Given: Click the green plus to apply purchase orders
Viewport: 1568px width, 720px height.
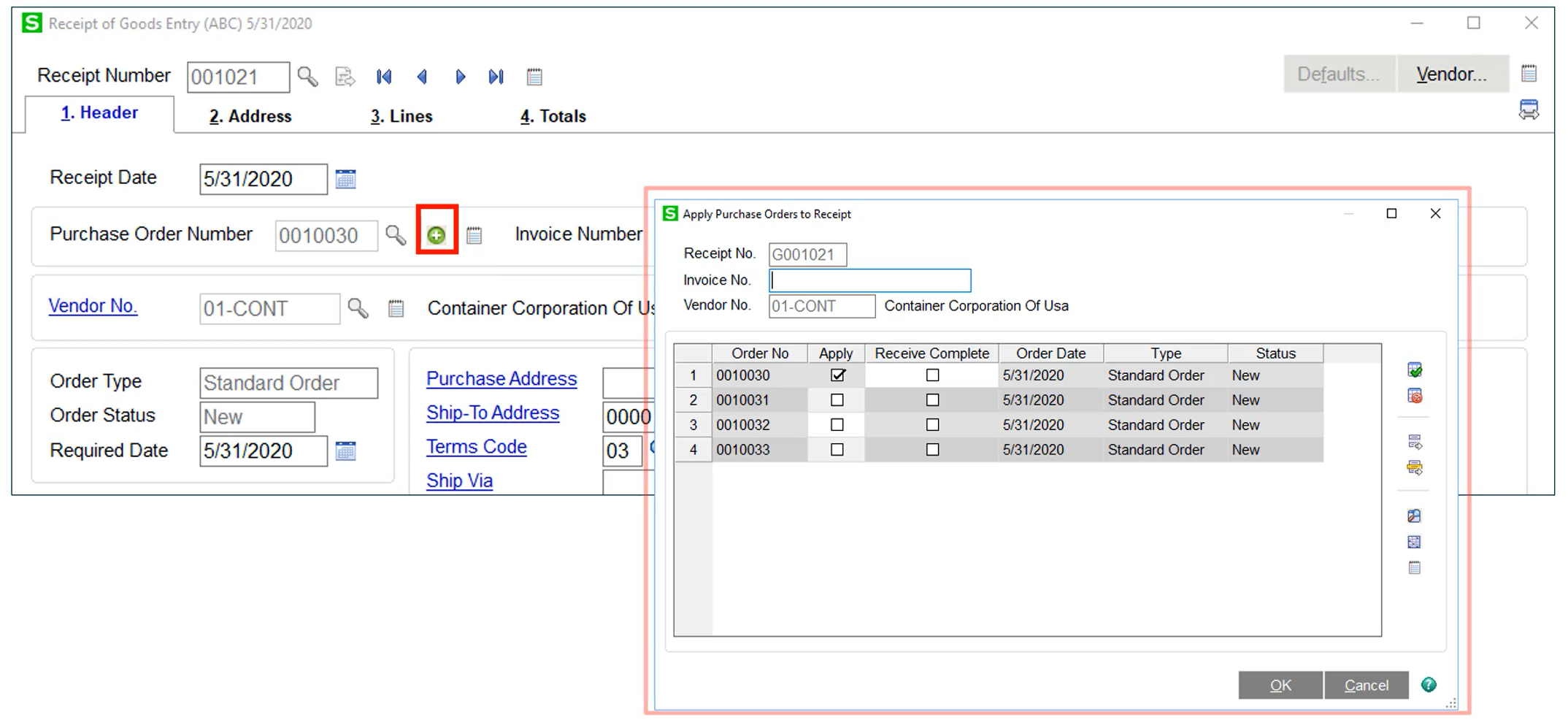Looking at the screenshot, I should [436, 234].
